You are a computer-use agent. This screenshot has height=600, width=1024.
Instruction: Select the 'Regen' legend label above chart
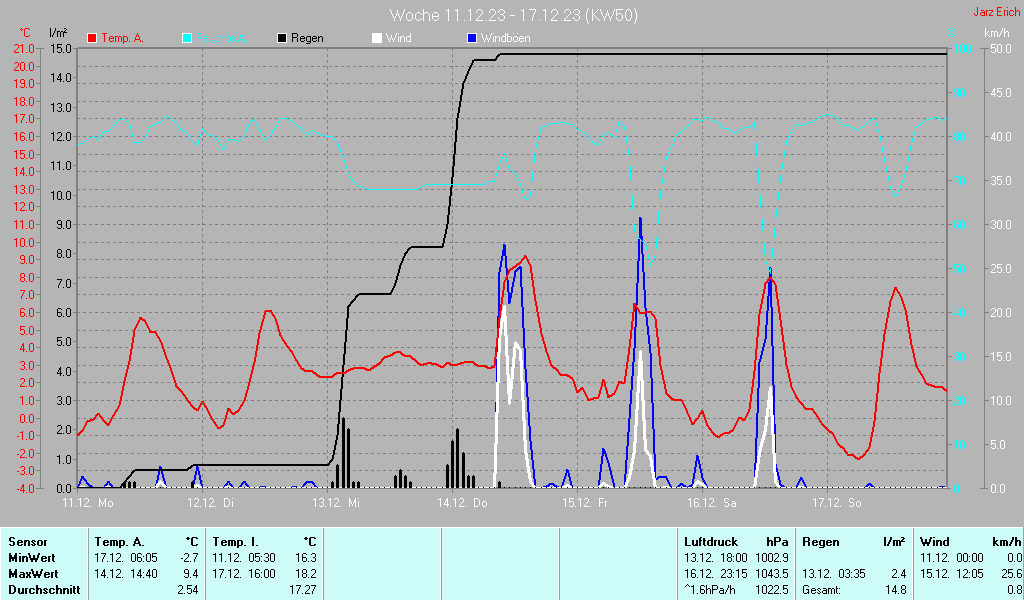coord(307,39)
